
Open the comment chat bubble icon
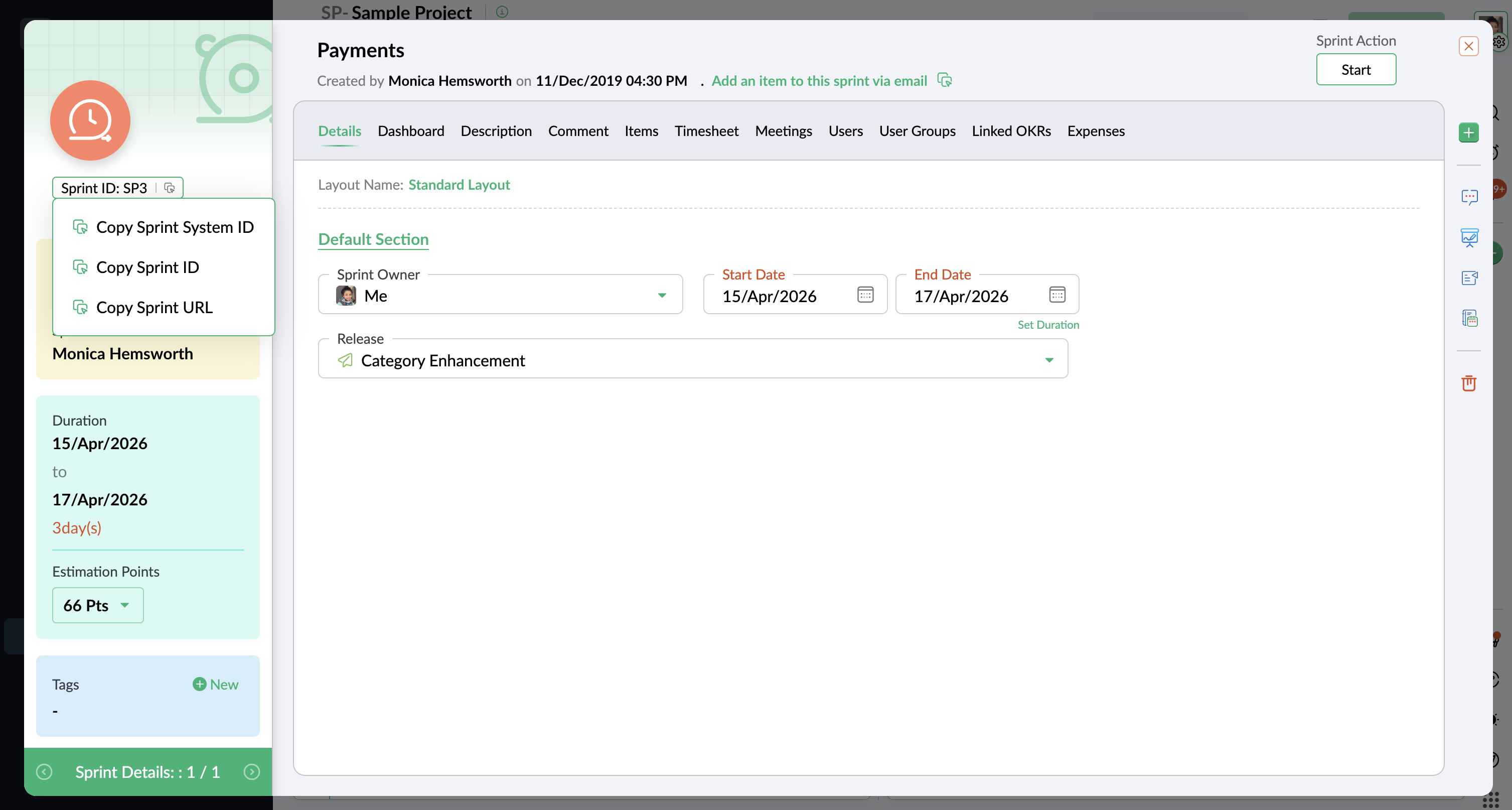(x=1469, y=197)
